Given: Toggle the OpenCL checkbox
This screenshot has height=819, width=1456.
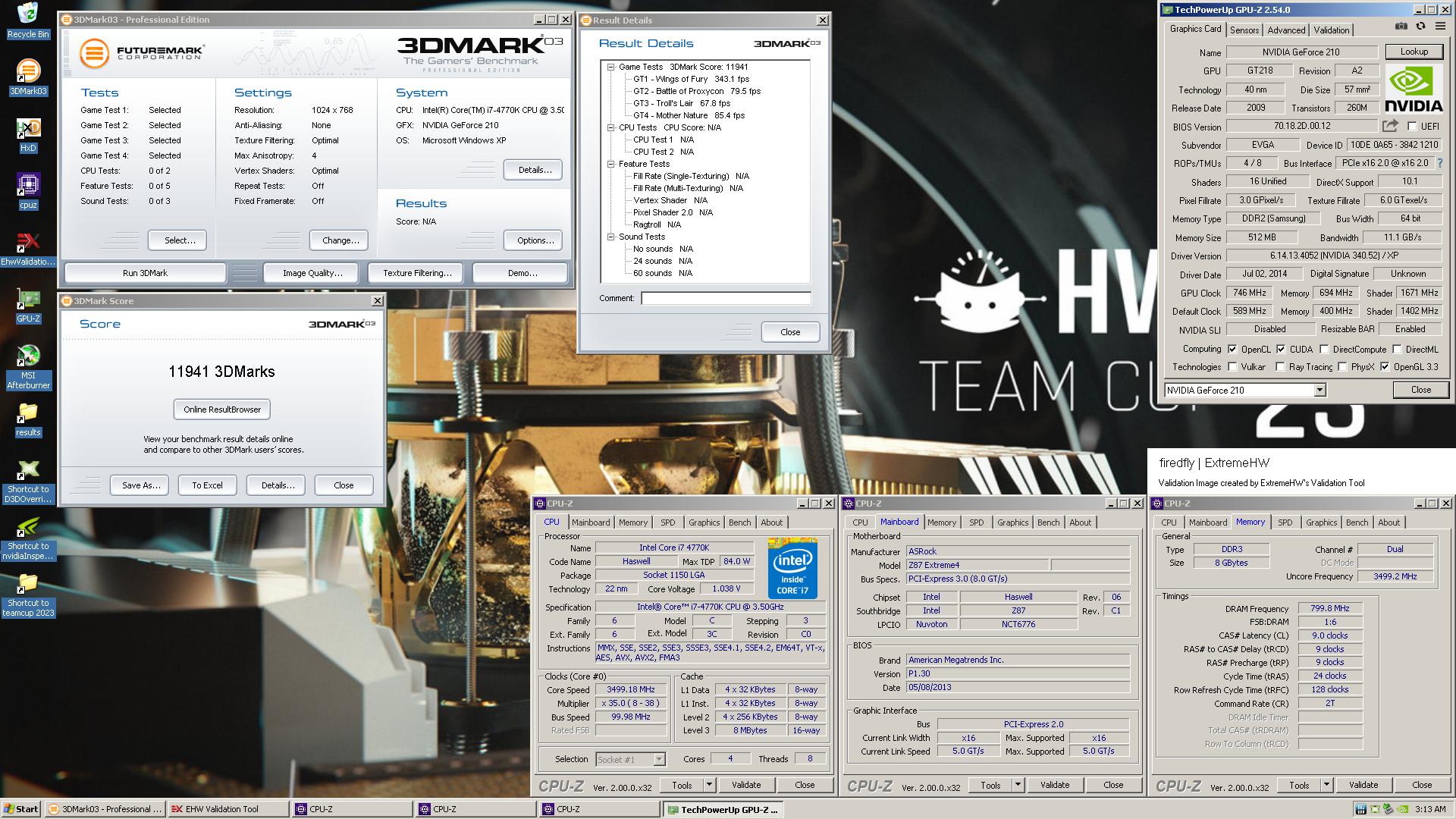Looking at the screenshot, I should point(1232,350).
